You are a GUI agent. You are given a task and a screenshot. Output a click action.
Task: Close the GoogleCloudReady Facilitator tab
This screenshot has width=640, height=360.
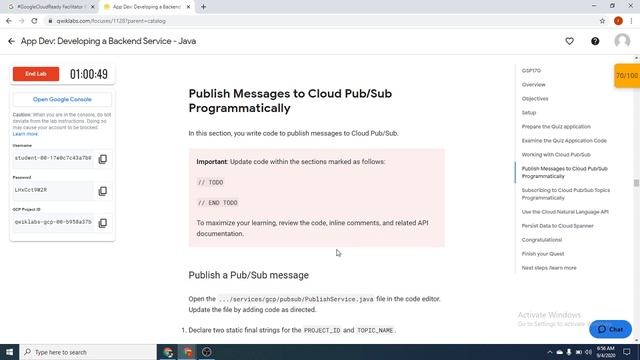[93, 7]
